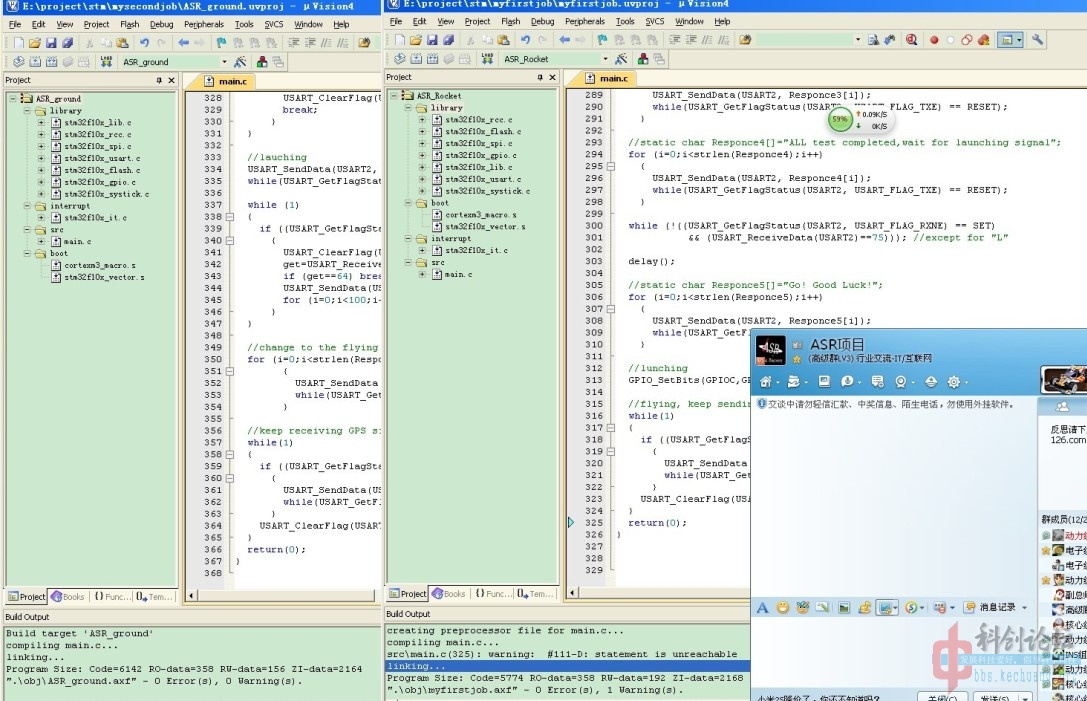Click Save All in the ASR_ground toolbar
The height and width of the screenshot is (701, 1087).
[67, 43]
